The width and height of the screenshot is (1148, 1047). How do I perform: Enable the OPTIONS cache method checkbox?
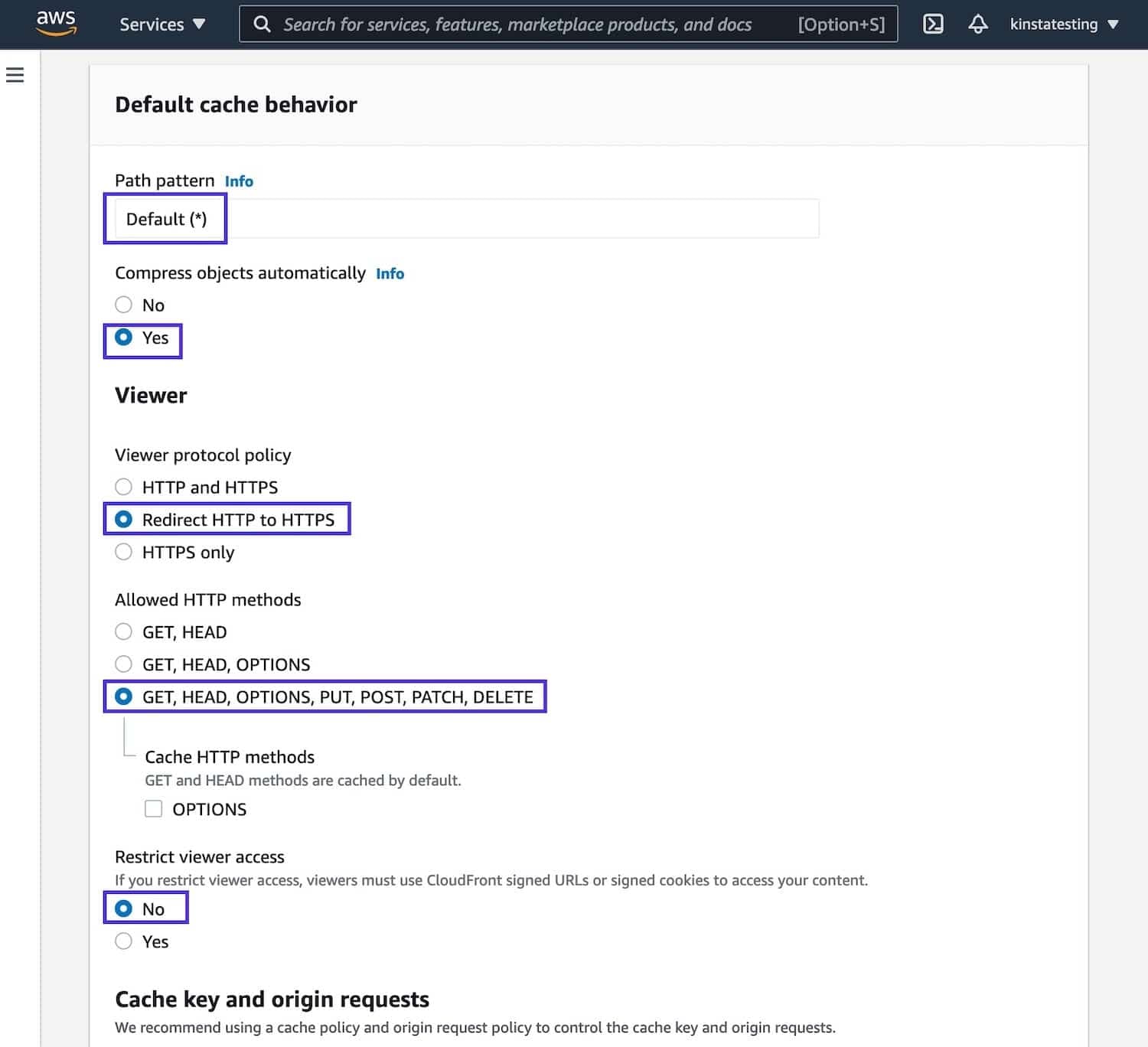click(153, 808)
